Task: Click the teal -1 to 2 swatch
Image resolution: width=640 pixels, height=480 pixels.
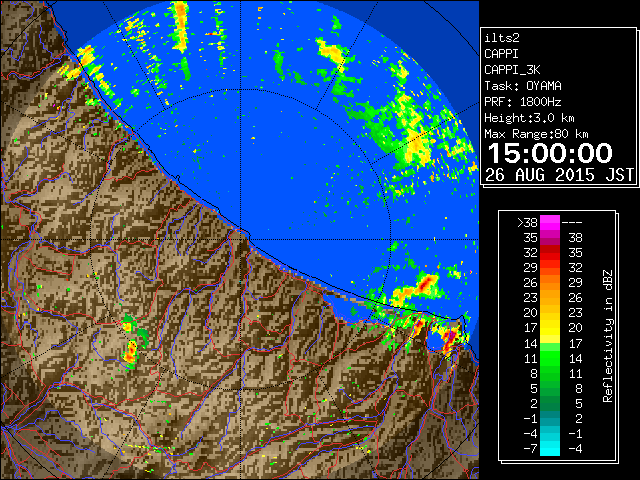Action: point(550,418)
